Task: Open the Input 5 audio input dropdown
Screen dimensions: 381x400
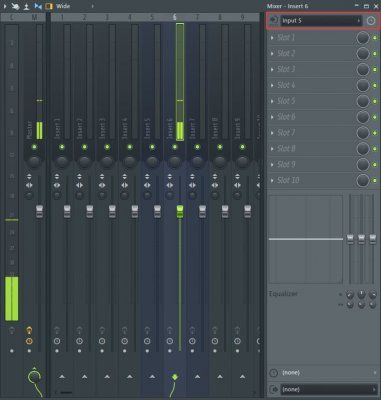Action: tap(321, 21)
